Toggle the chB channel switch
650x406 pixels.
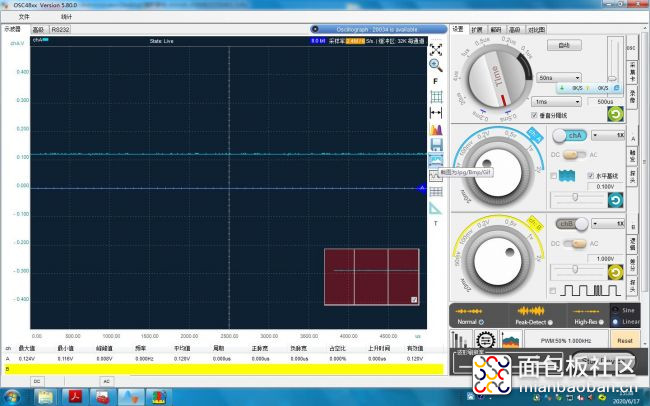(x=572, y=224)
